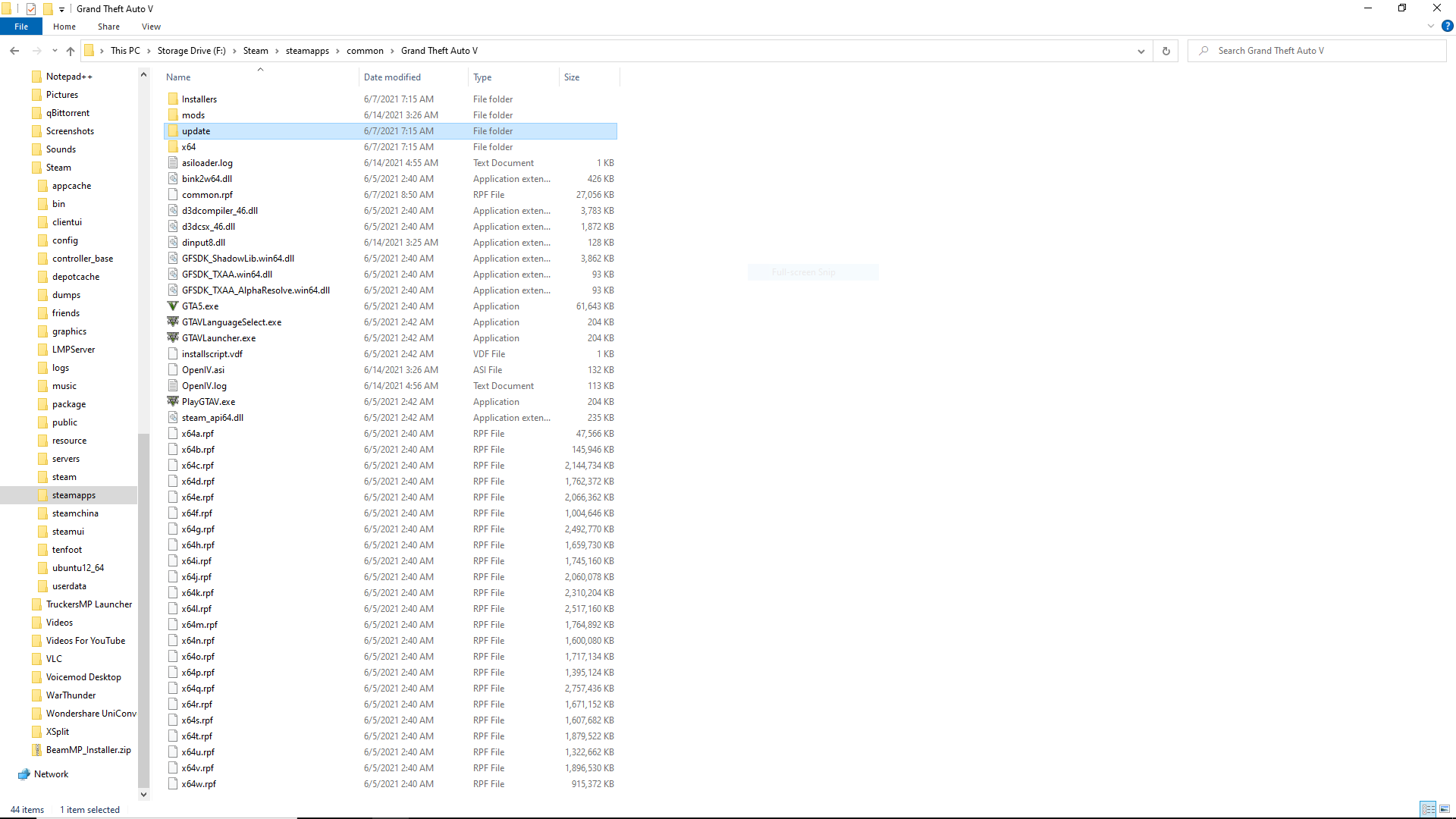Expand the ribbon with the chevron
The width and height of the screenshot is (1456, 819).
coord(1430,26)
